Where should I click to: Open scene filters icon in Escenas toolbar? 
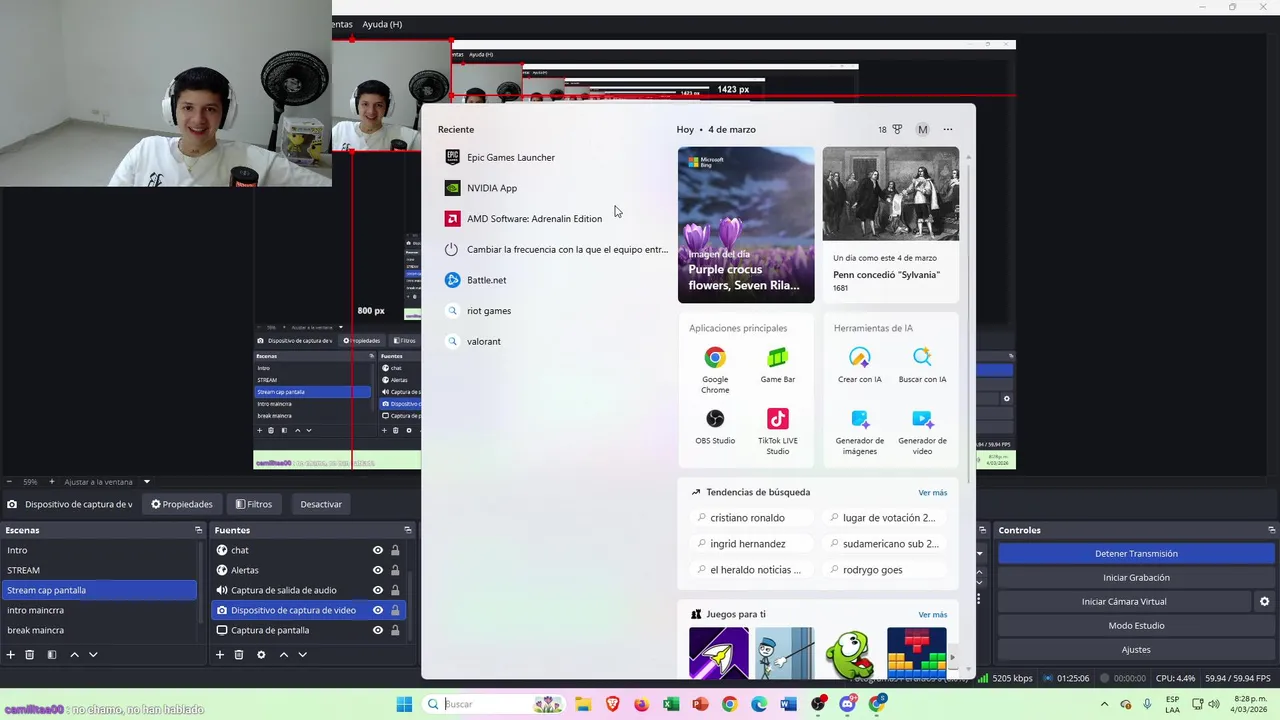(52, 654)
